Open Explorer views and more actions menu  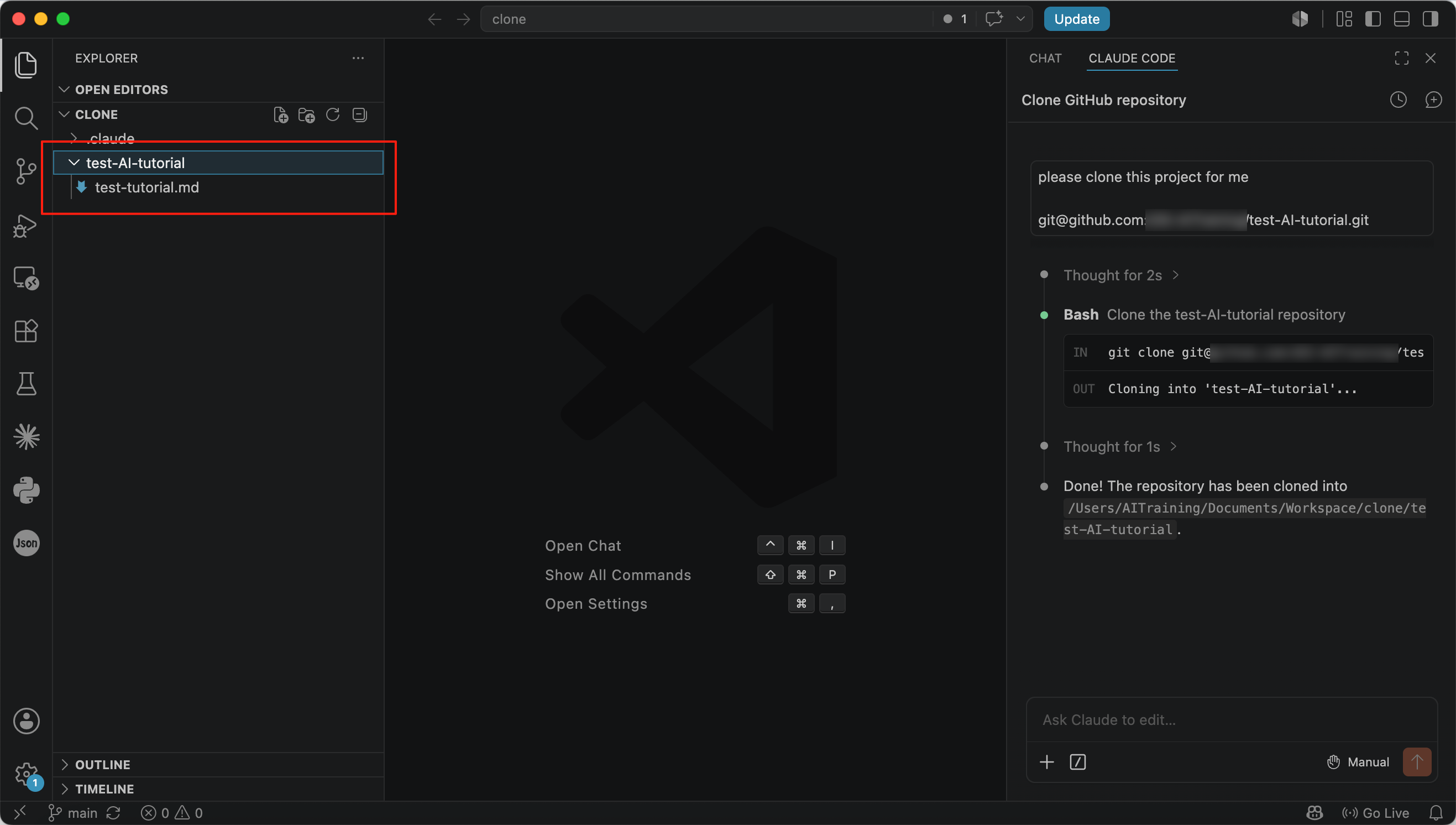tap(358, 58)
